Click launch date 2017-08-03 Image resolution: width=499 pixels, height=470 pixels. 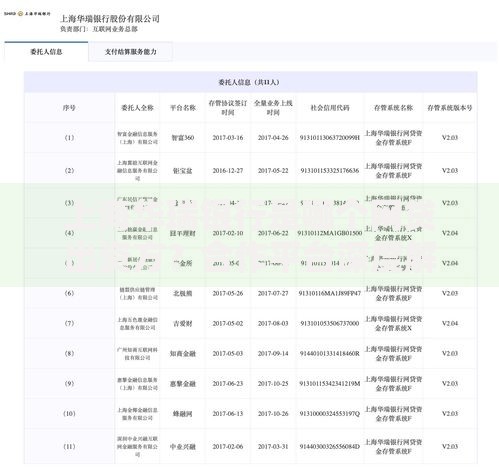[273, 323]
